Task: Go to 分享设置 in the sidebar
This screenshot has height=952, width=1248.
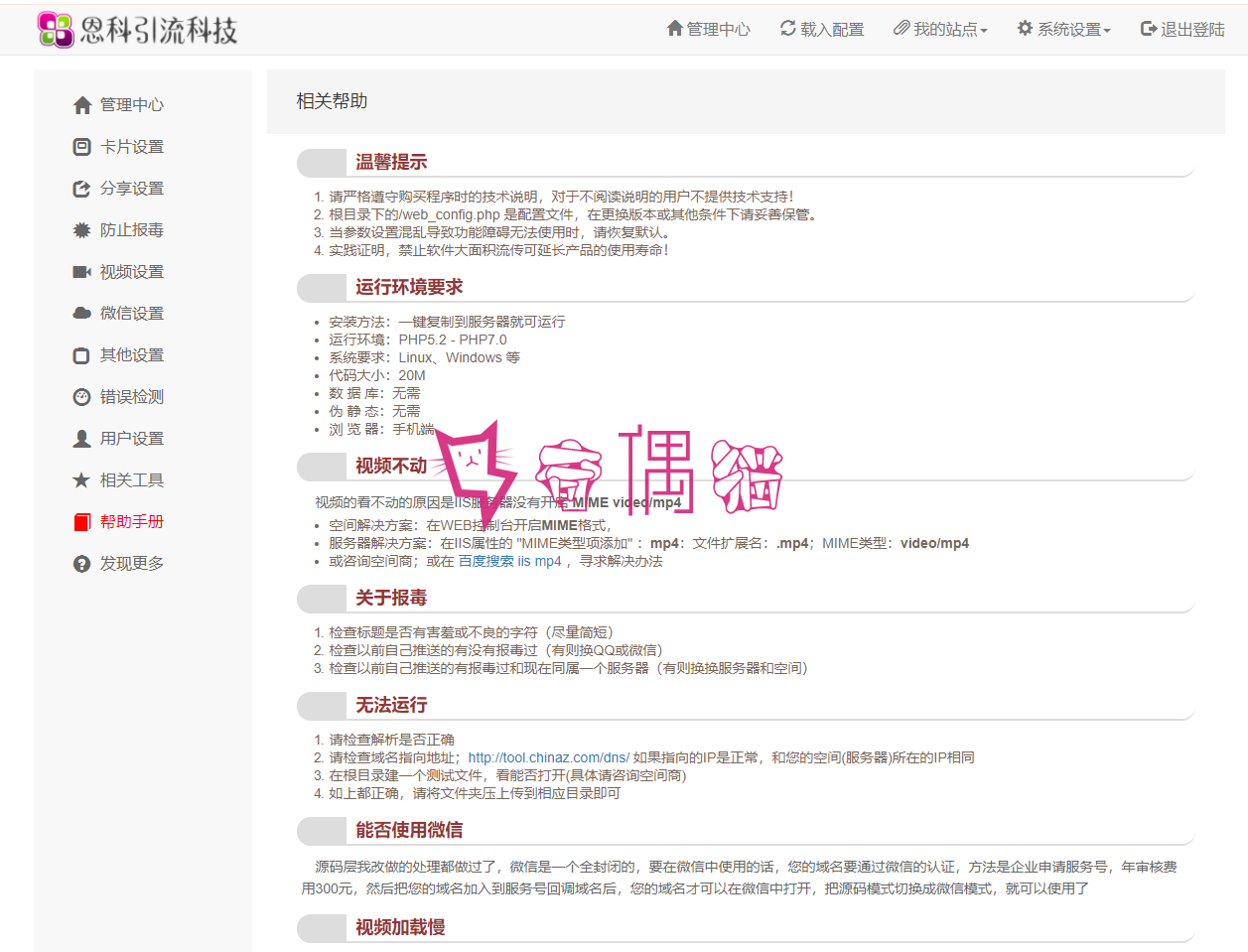Action: tap(132, 189)
